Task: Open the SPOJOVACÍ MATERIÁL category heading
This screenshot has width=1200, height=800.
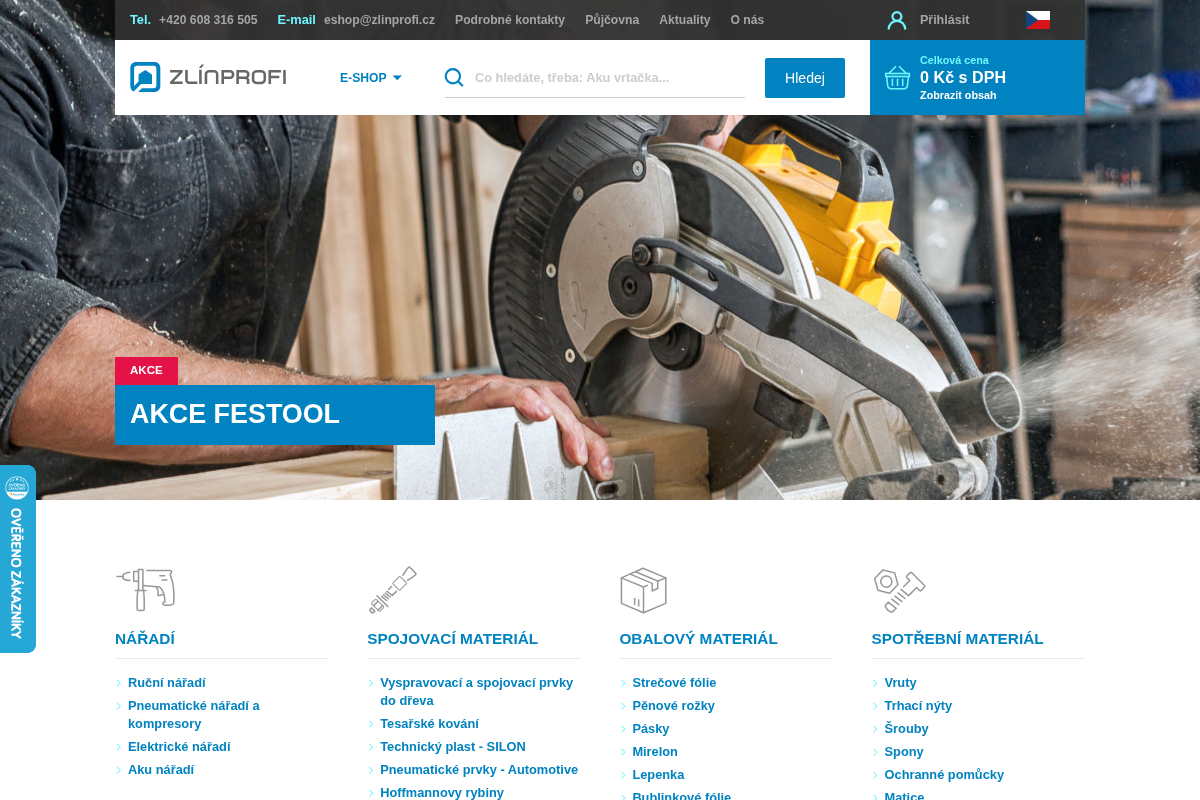Action: click(x=452, y=639)
